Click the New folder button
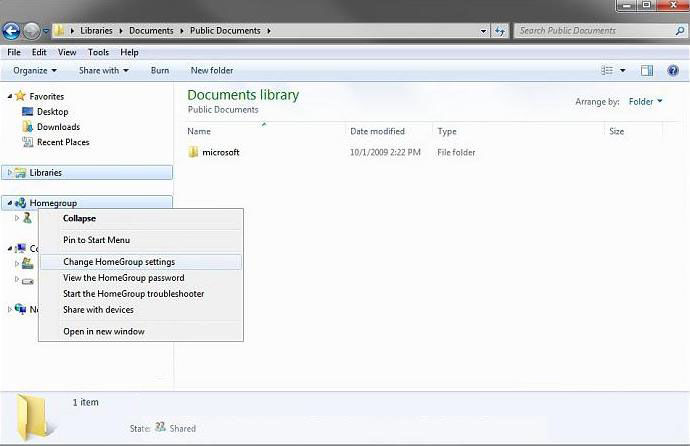The width and height of the screenshot is (690, 446). pyautogui.click(x=212, y=70)
